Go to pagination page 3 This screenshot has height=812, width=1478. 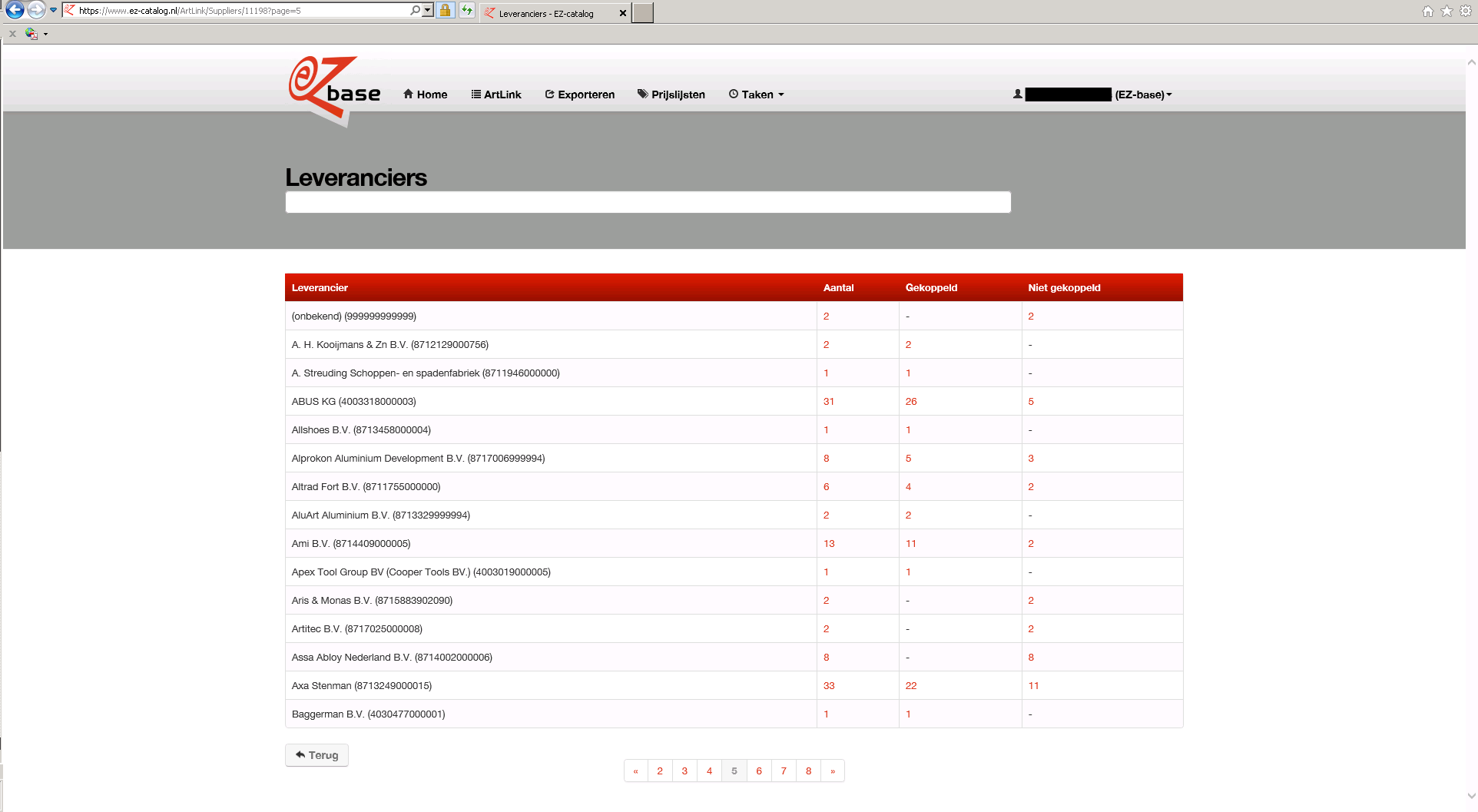pyautogui.click(x=684, y=771)
